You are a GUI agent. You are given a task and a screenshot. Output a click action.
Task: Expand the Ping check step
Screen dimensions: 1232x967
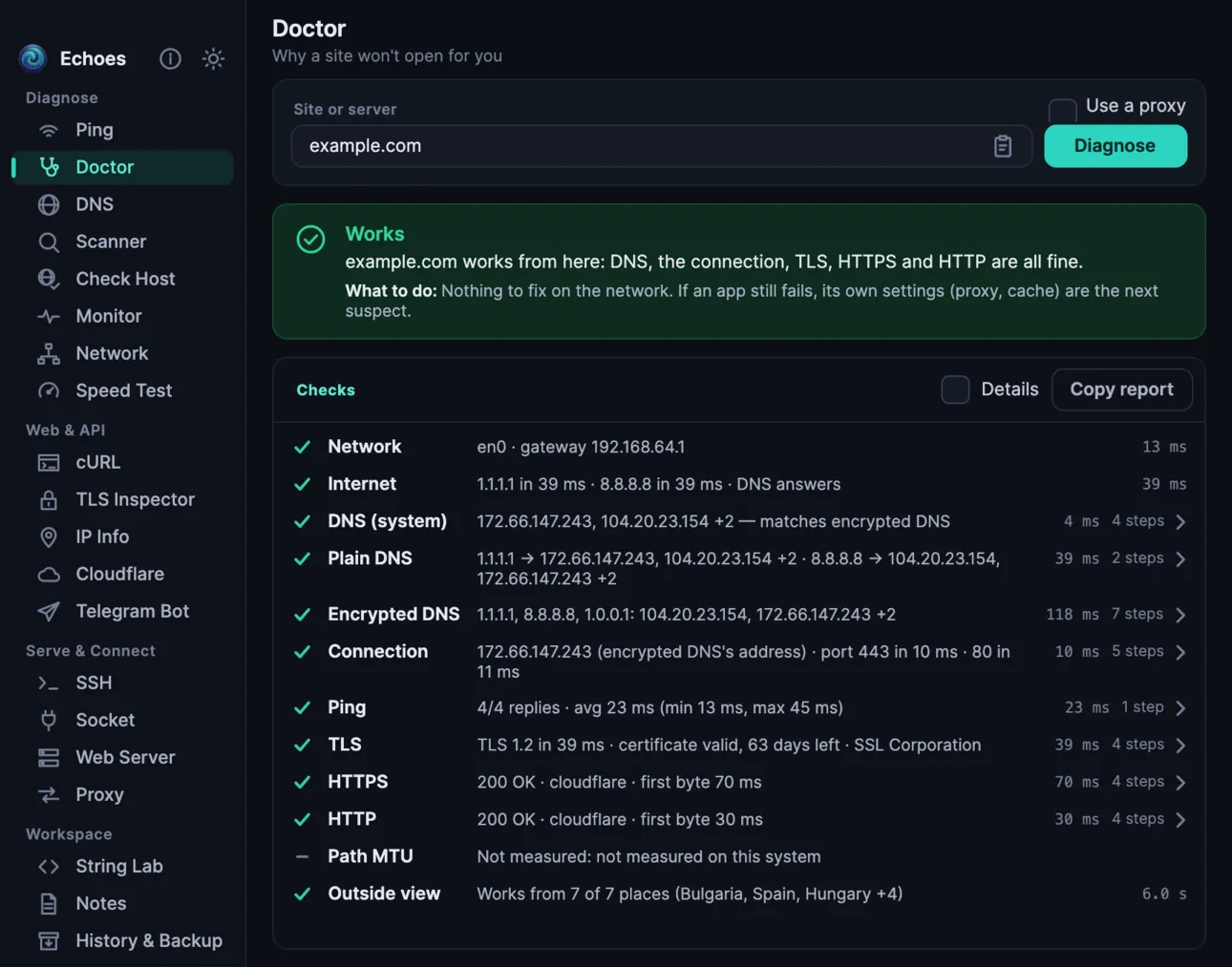(x=1181, y=708)
